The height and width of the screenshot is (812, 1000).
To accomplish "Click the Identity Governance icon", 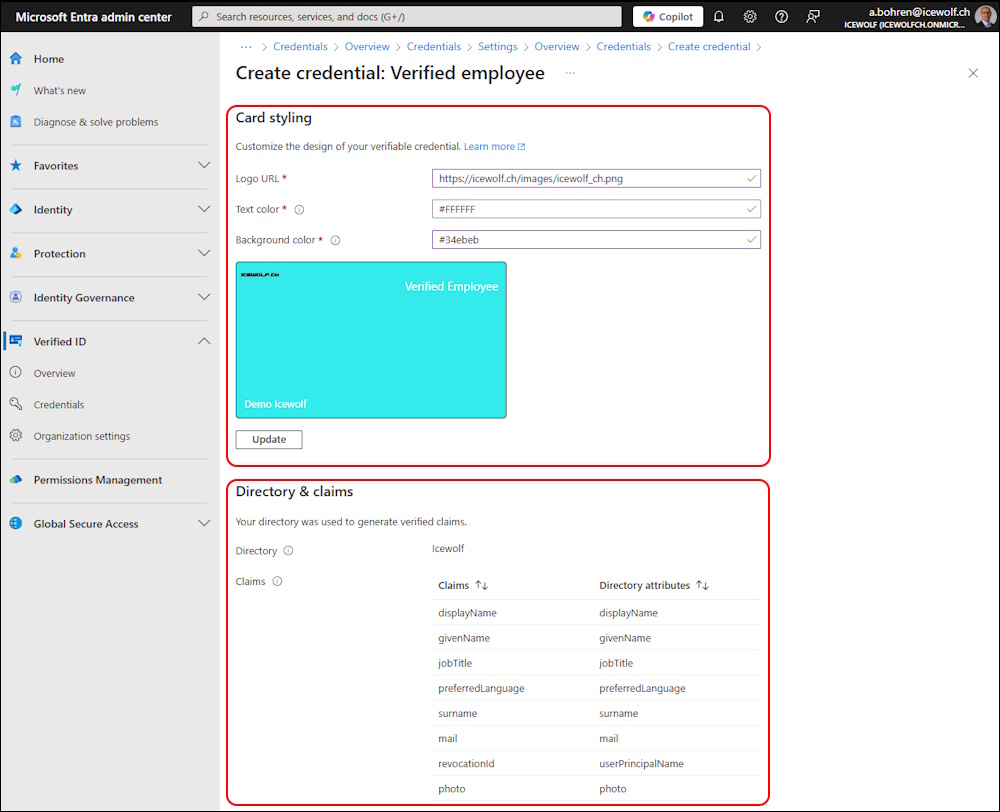I will click(16, 297).
